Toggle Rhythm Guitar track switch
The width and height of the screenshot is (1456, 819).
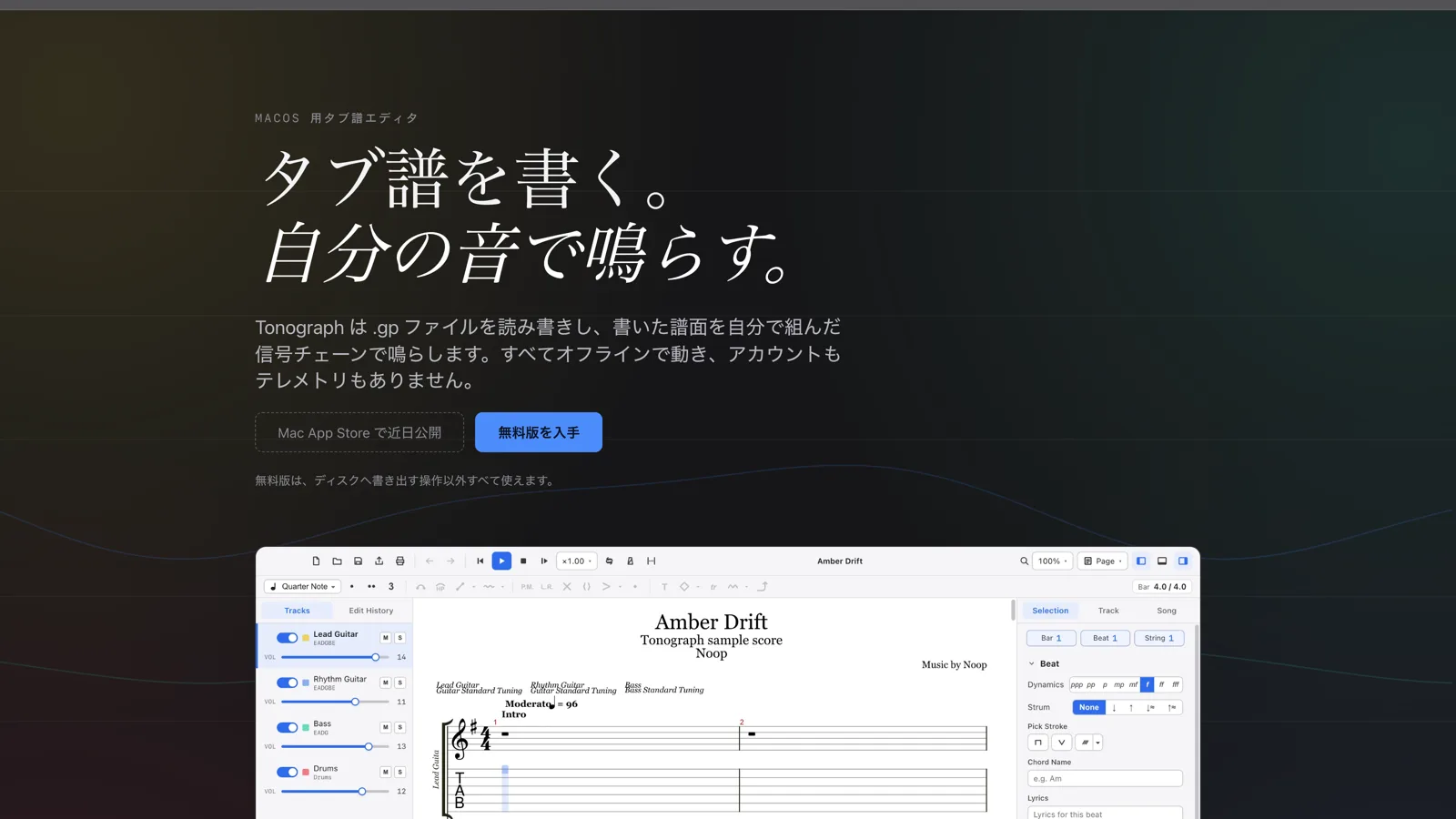coord(287,682)
